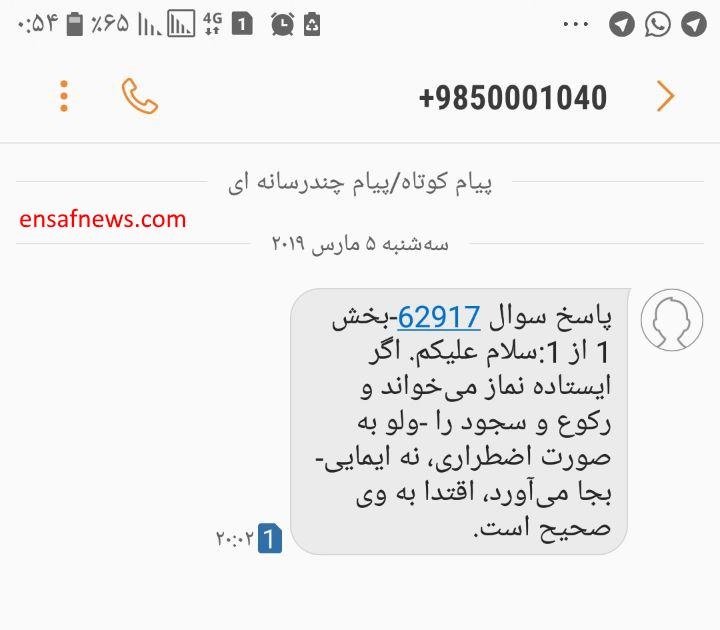Tap the sender's contact avatar
The image size is (720, 630).
[672, 320]
